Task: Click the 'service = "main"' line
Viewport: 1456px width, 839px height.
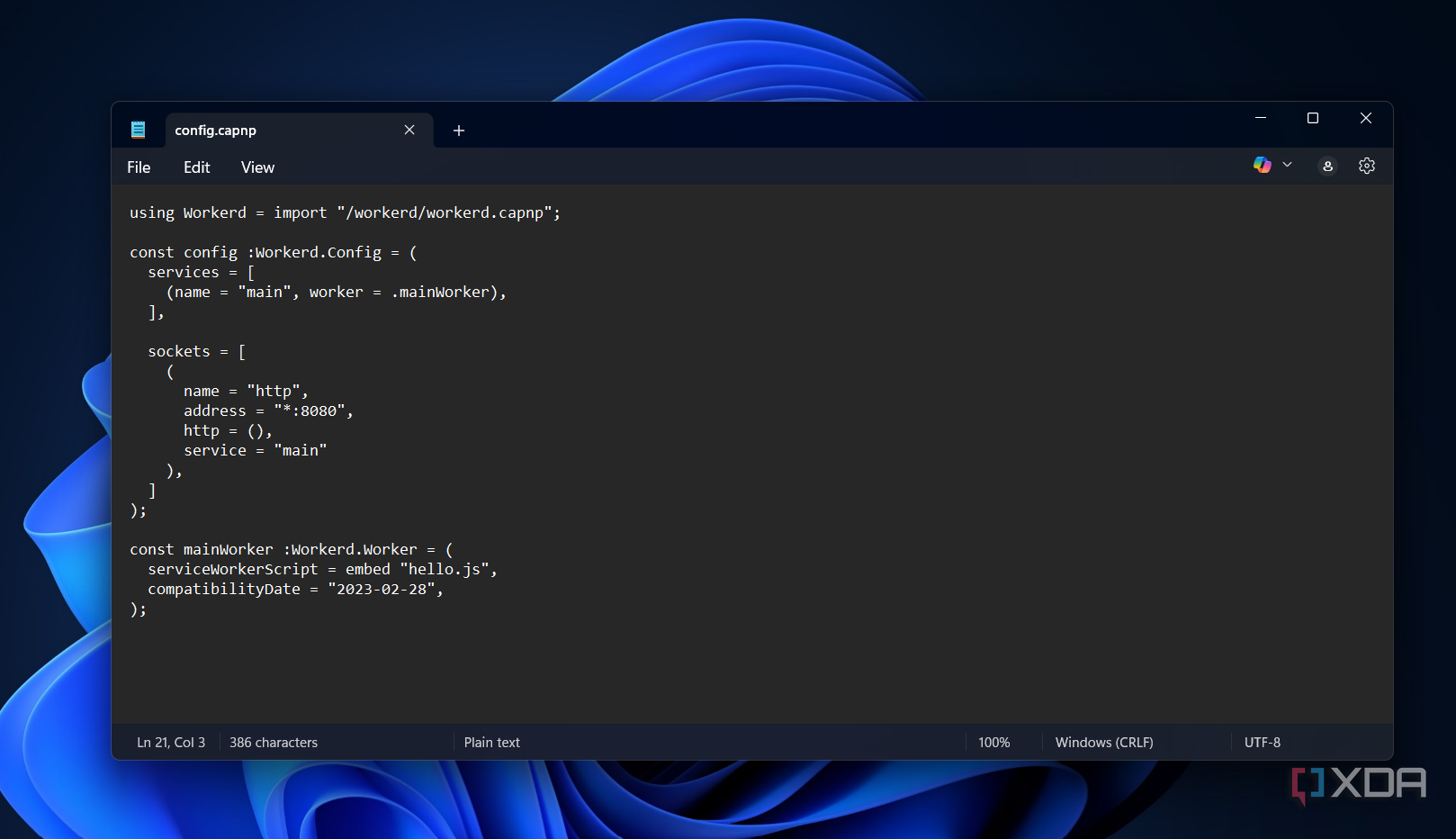Action: (x=256, y=451)
